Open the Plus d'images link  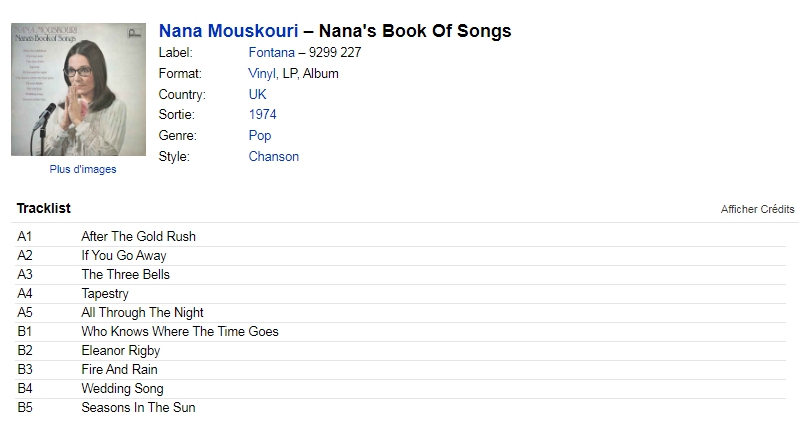point(83,169)
